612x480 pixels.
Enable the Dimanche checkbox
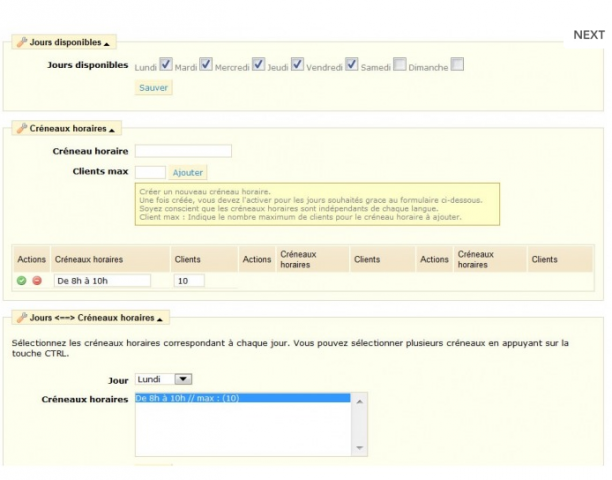pos(457,65)
